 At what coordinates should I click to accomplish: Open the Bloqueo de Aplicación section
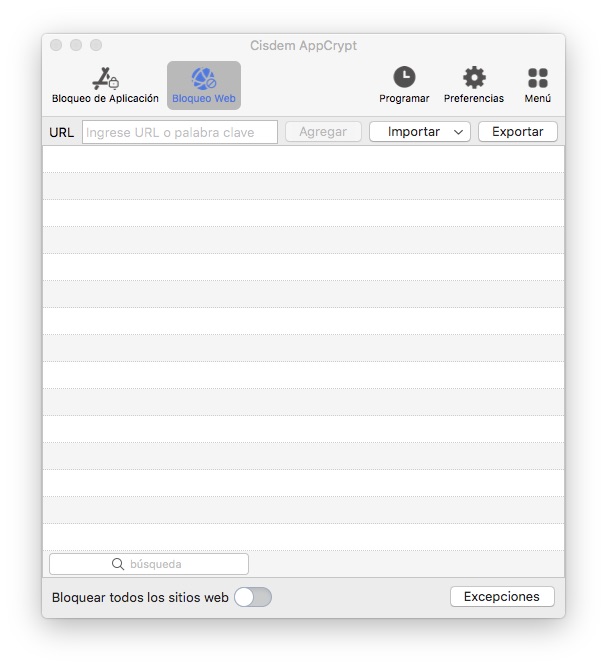(x=105, y=85)
